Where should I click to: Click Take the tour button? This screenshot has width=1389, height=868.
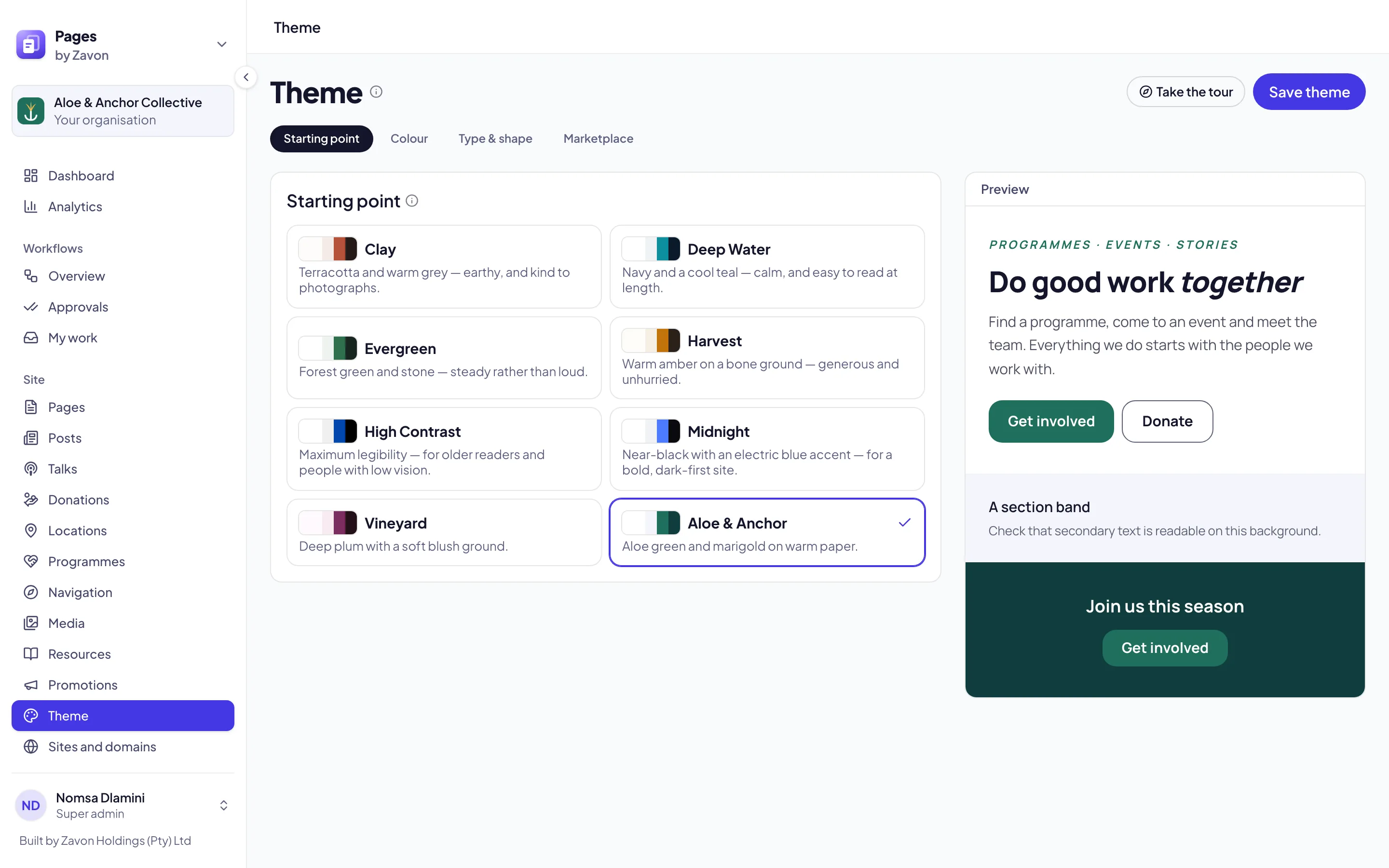click(1185, 92)
